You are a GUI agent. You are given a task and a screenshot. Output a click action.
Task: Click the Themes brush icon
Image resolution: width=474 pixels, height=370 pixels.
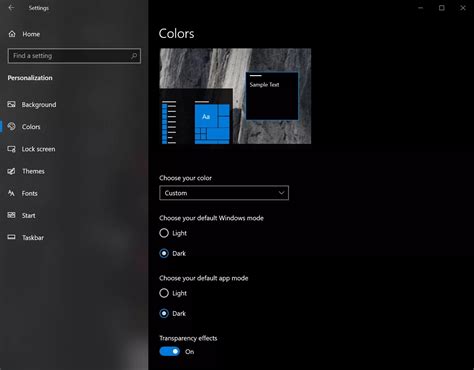click(11, 171)
